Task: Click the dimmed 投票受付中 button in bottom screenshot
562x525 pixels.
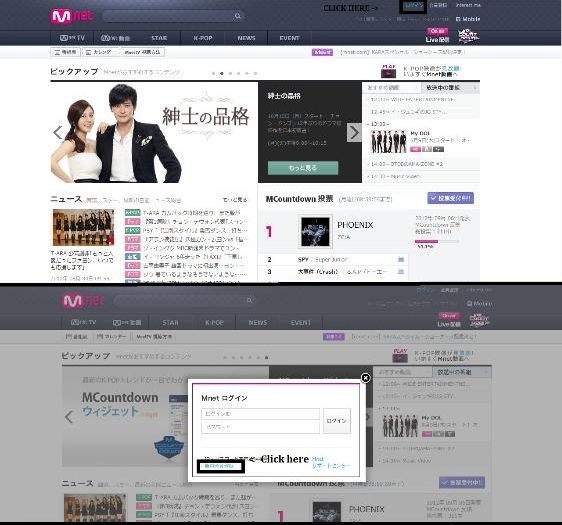Action: (x=462, y=483)
